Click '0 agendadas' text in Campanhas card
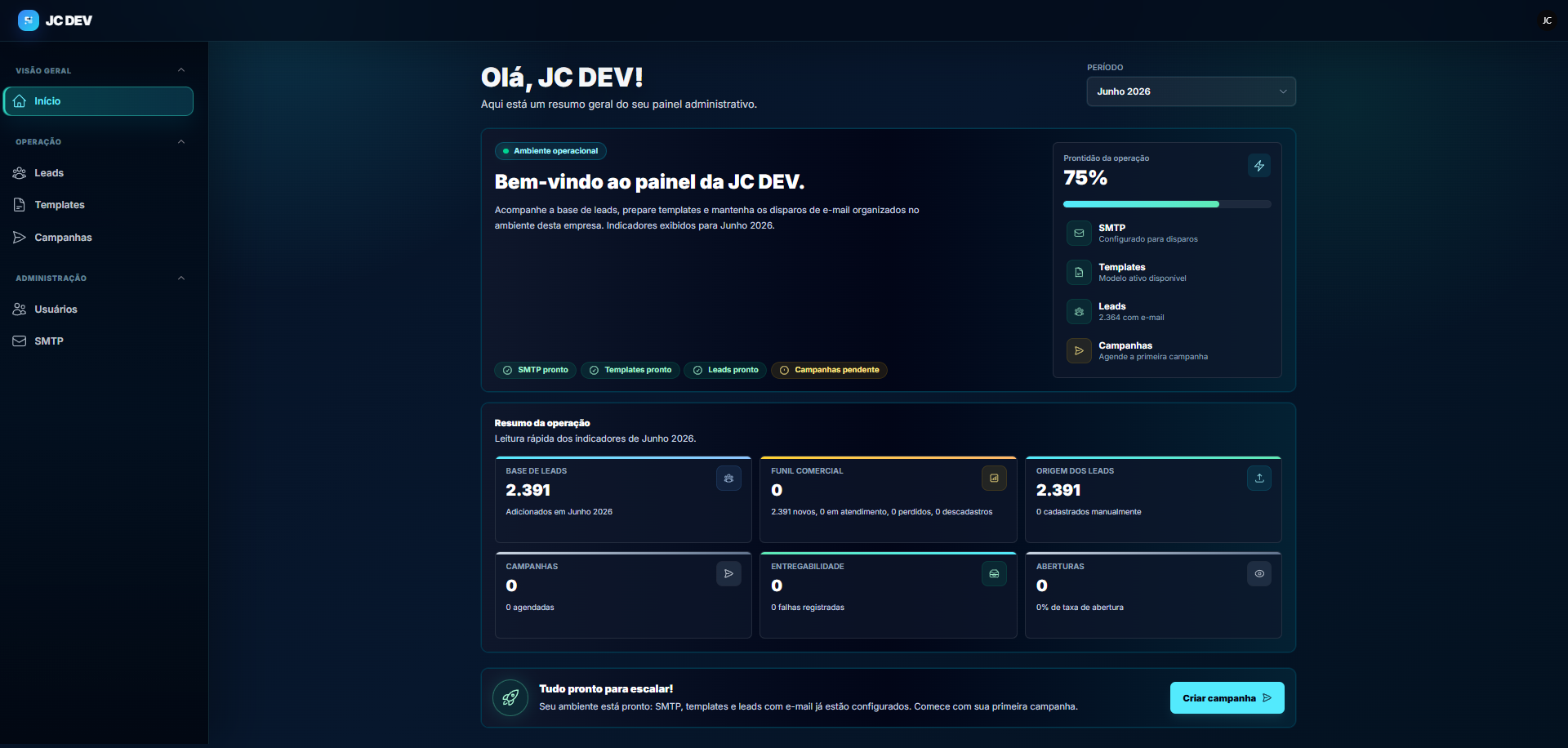Viewport: 1568px width, 748px height. [530, 608]
